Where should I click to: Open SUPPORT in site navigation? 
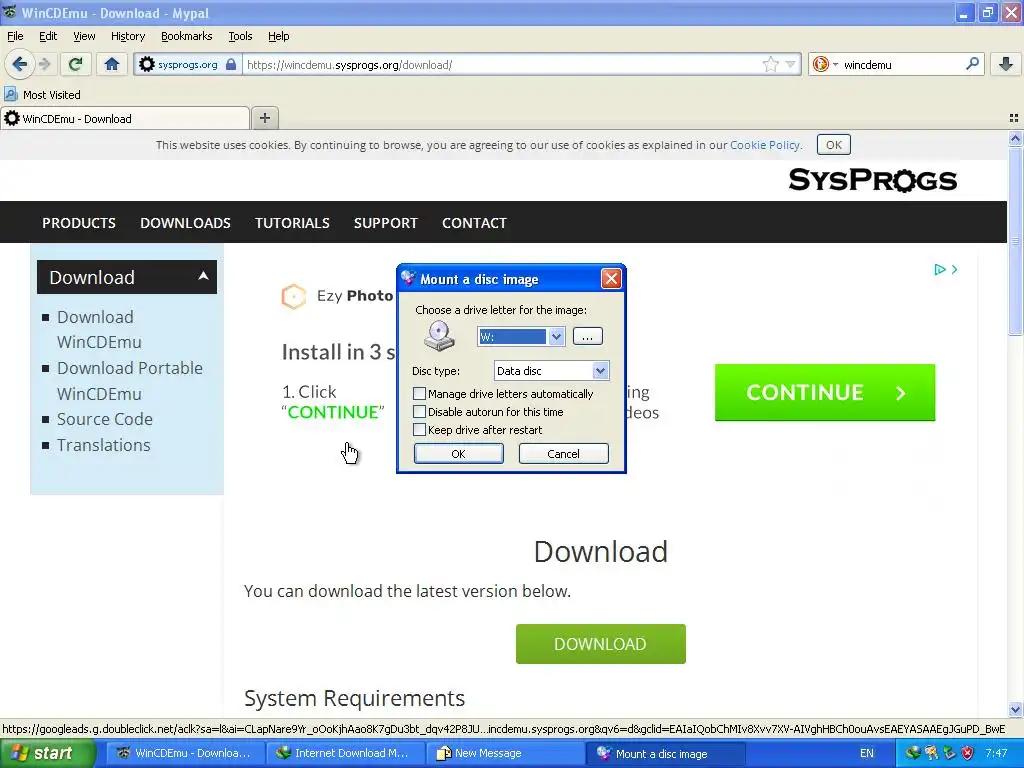pos(386,223)
